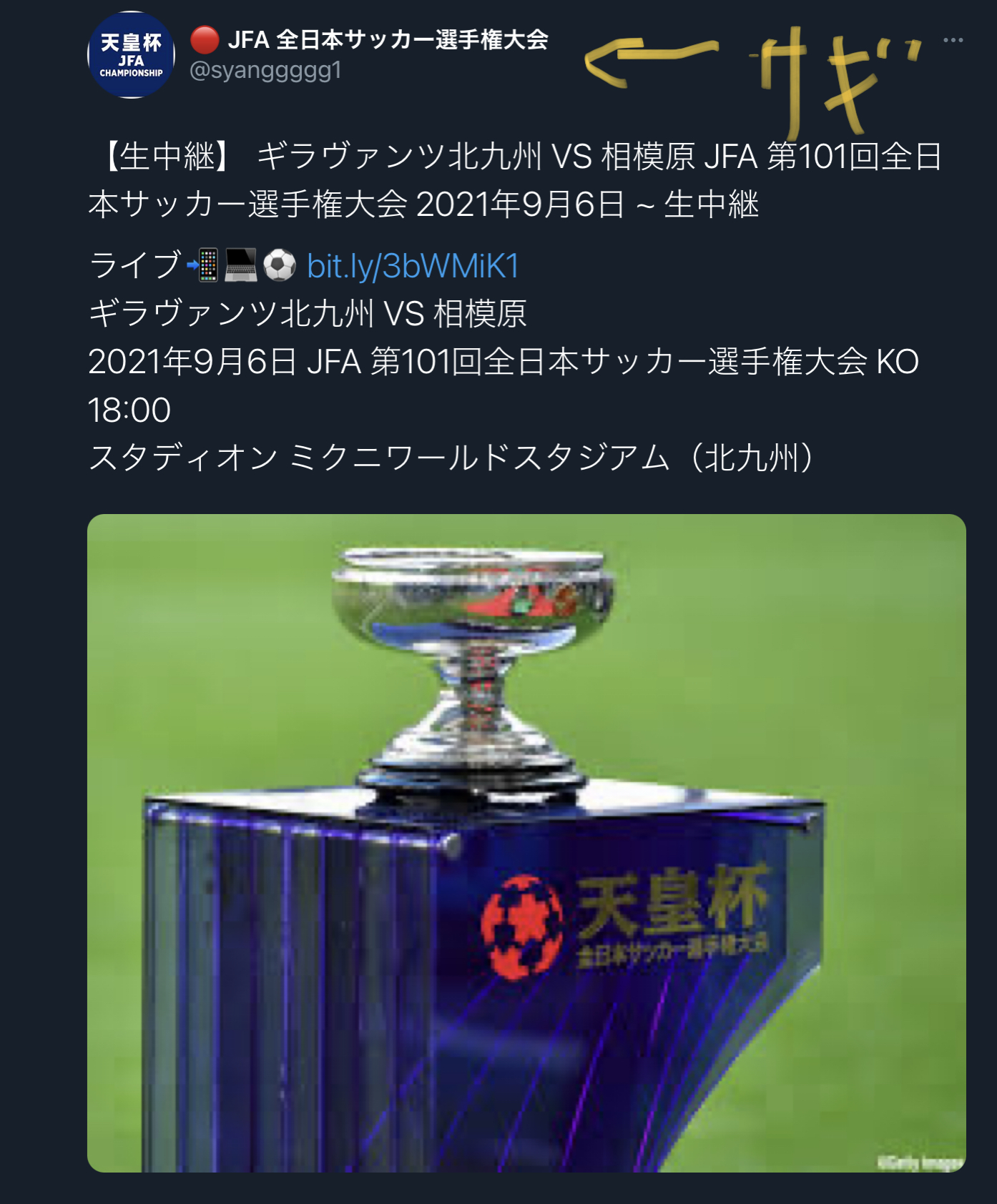The width and height of the screenshot is (997, 1204).
Task: Open the bit.ly/3bWMiK1 link
Action: (x=413, y=266)
